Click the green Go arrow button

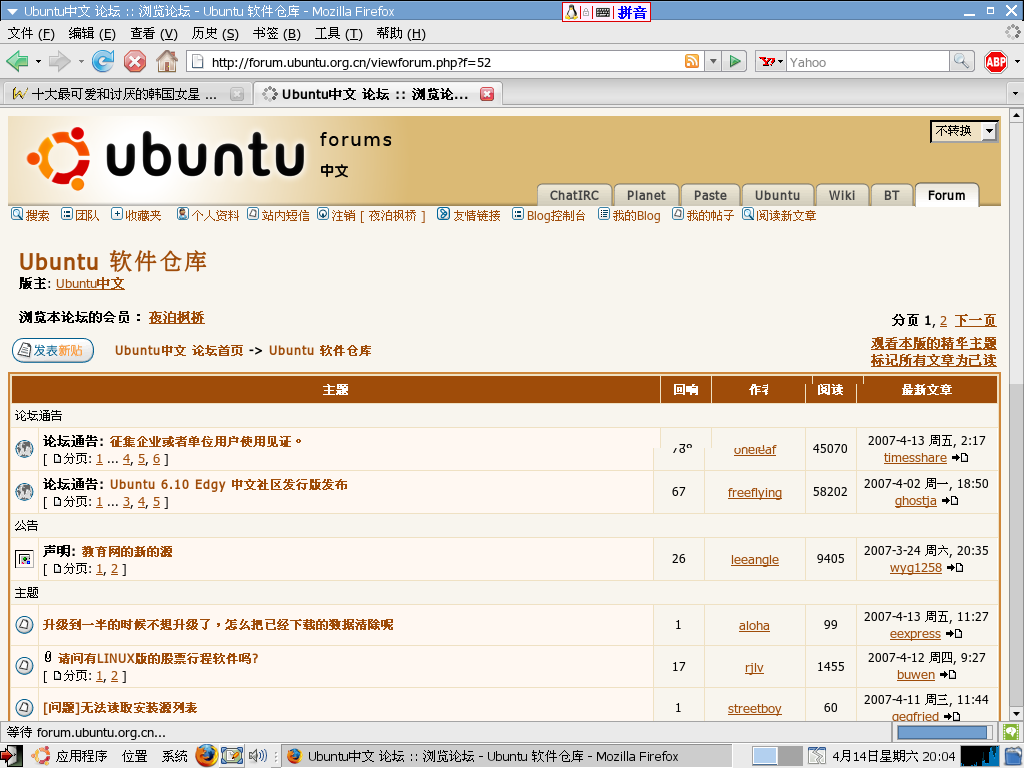point(735,61)
